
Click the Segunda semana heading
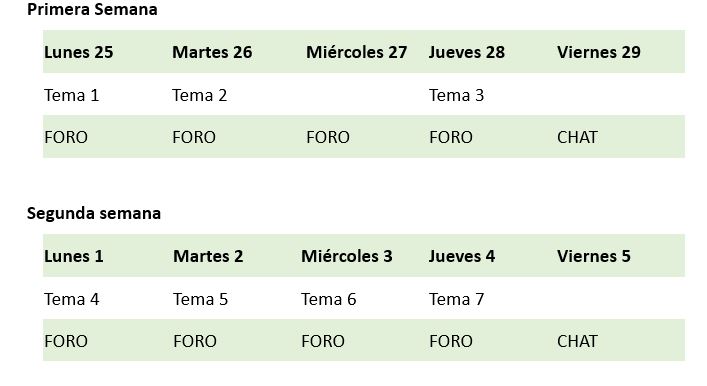(x=94, y=213)
